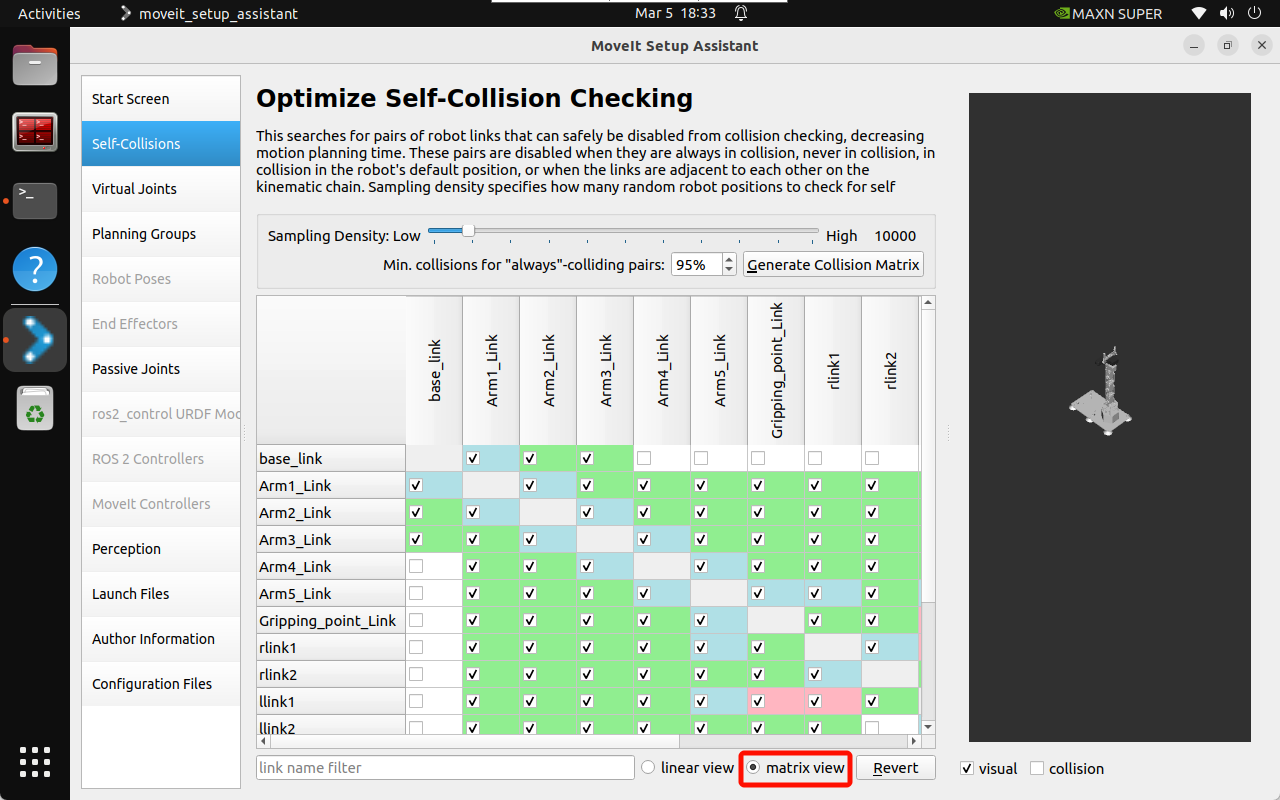Open the Terminal dock icon
The image size is (1280, 800).
[35, 200]
